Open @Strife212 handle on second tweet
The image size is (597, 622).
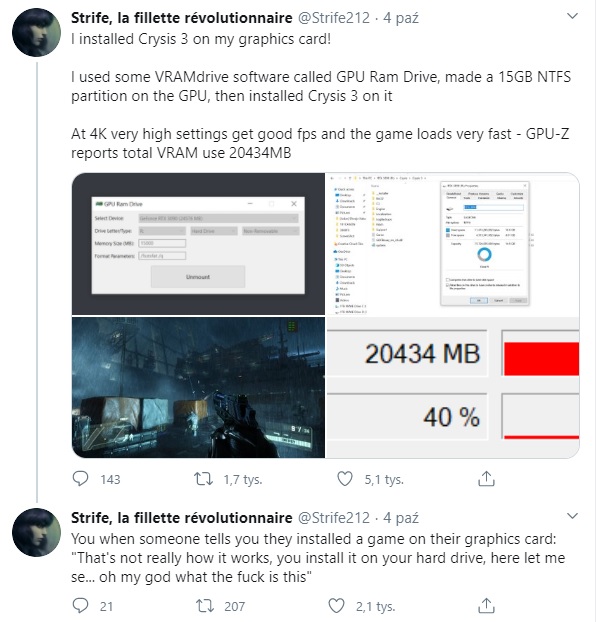coord(334,518)
